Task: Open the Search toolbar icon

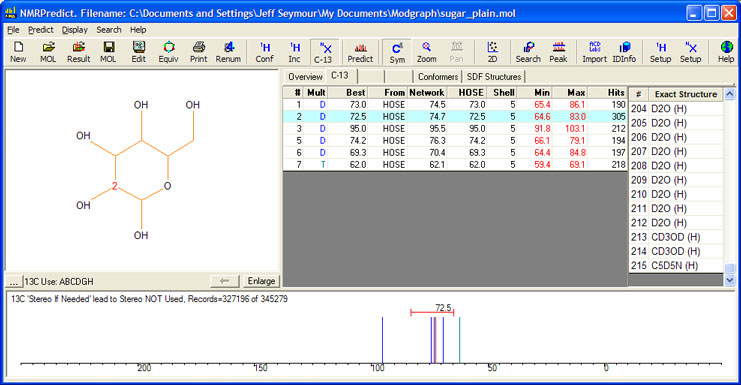Action: coord(528,52)
